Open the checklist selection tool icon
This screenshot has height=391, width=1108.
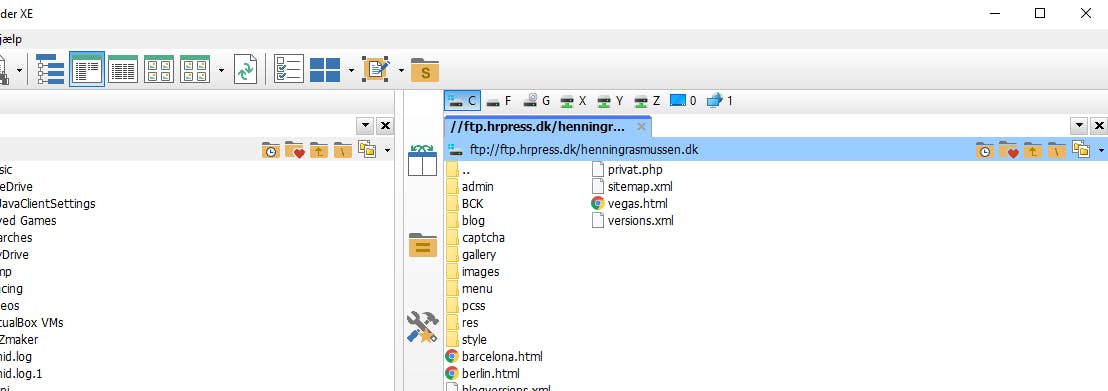(x=288, y=69)
